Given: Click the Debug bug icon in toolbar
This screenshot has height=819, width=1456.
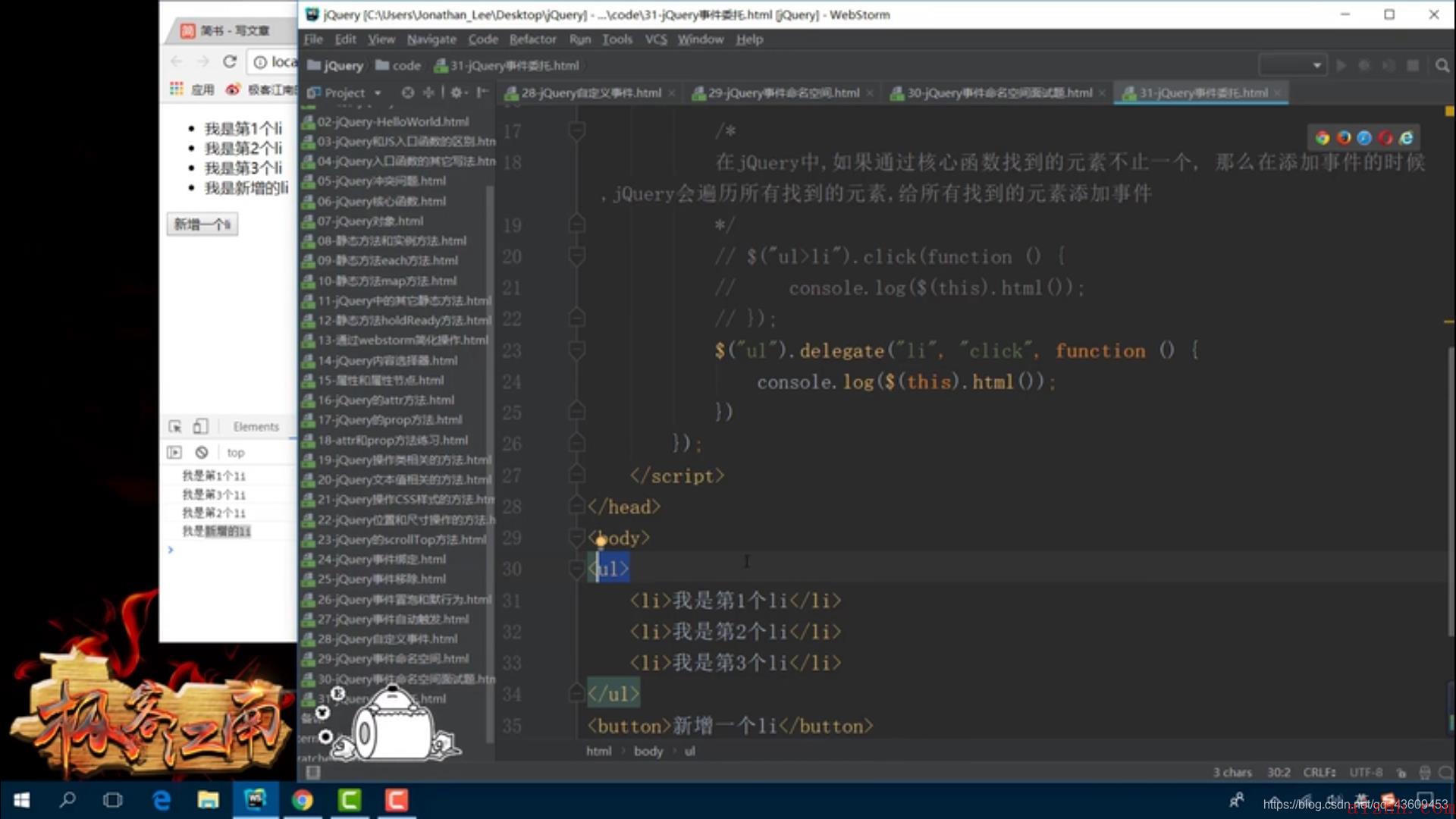Looking at the screenshot, I should point(1364,66).
